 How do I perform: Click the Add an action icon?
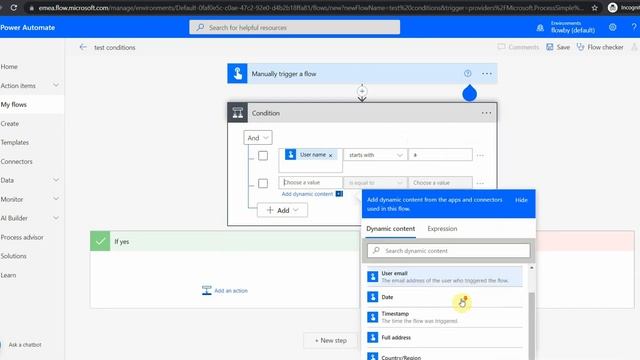coord(207,290)
